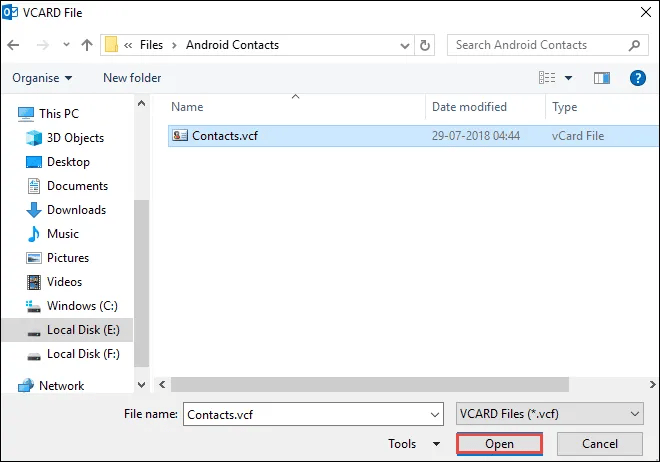
Task: Open the Help question mark icon
Action: coord(637,77)
